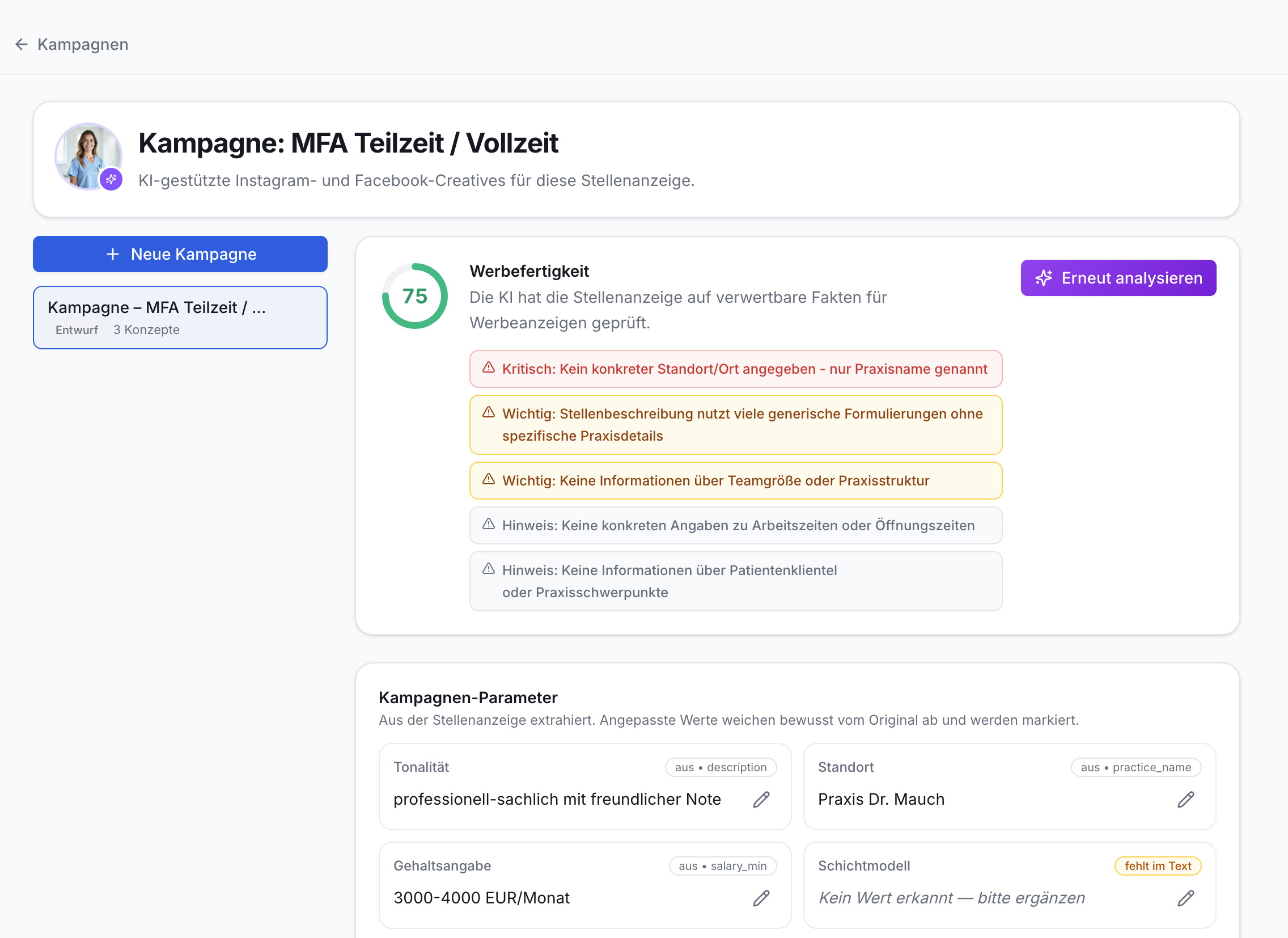Click the plus icon in Neue Kampagne
Screen dimensions: 1288x938
(113, 254)
